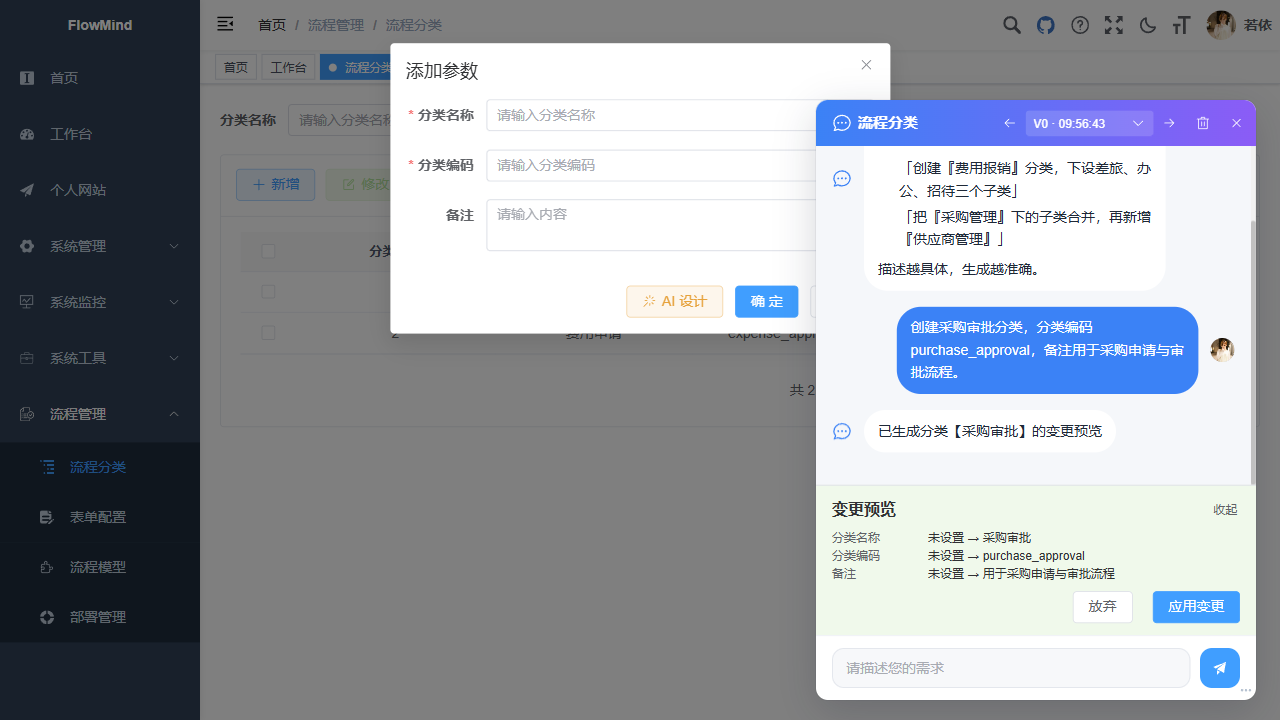Open 流程模型 in the sidebar
The width and height of the screenshot is (1280, 720).
click(100, 567)
